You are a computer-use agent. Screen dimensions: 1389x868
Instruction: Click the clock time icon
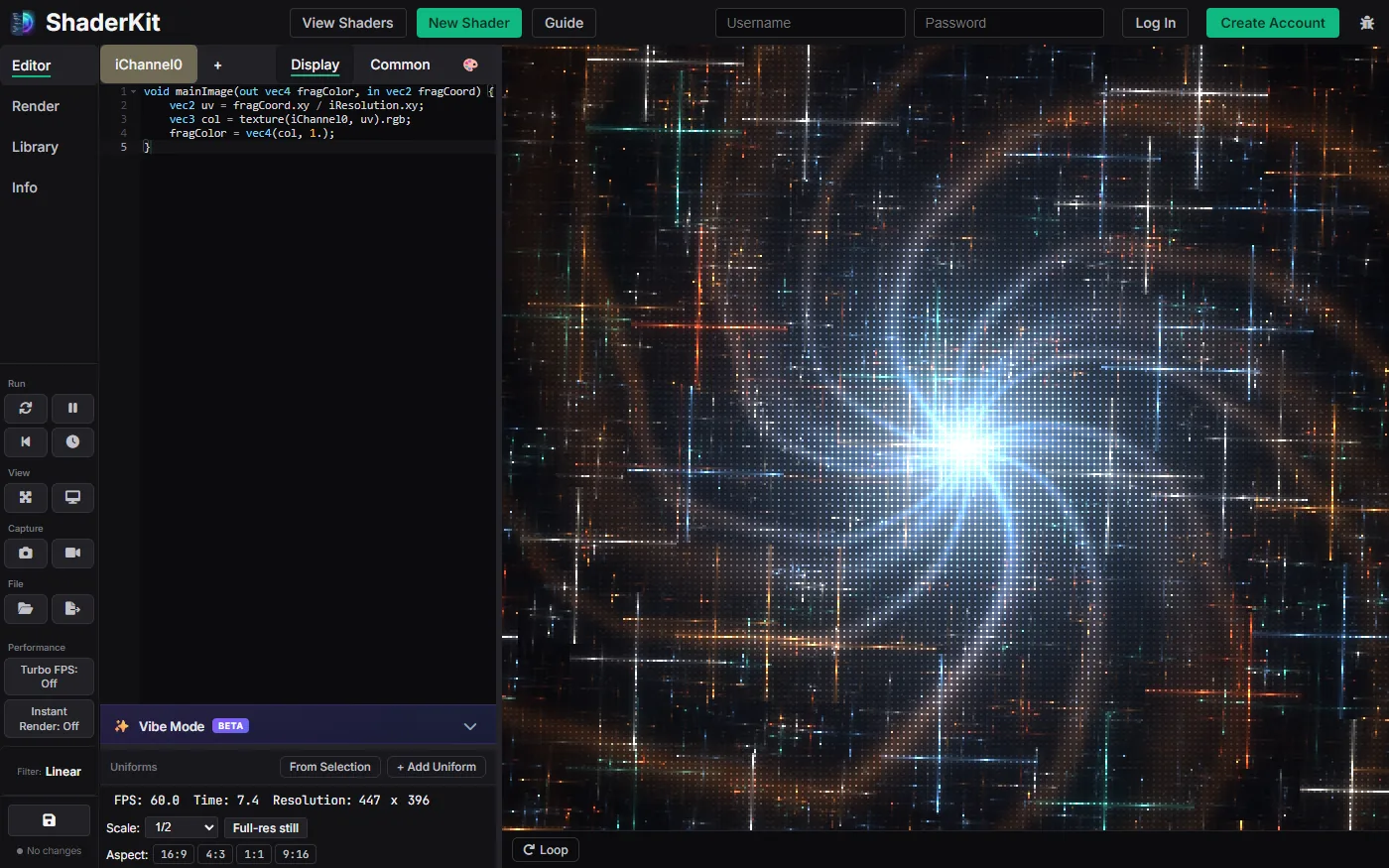point(72,441)
